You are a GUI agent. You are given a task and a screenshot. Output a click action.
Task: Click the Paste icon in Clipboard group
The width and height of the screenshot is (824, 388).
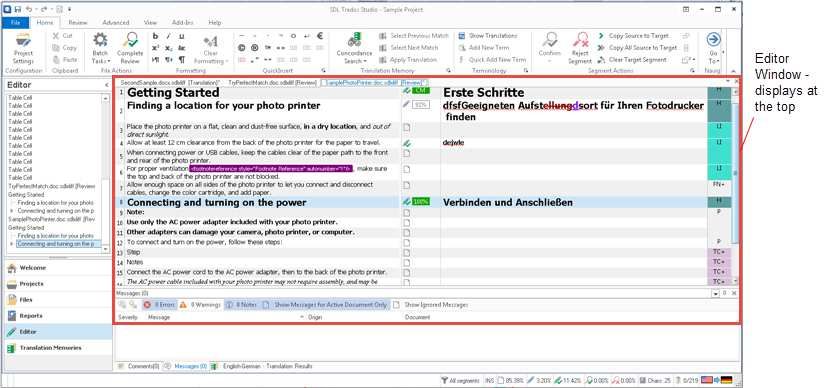[56, 60]
